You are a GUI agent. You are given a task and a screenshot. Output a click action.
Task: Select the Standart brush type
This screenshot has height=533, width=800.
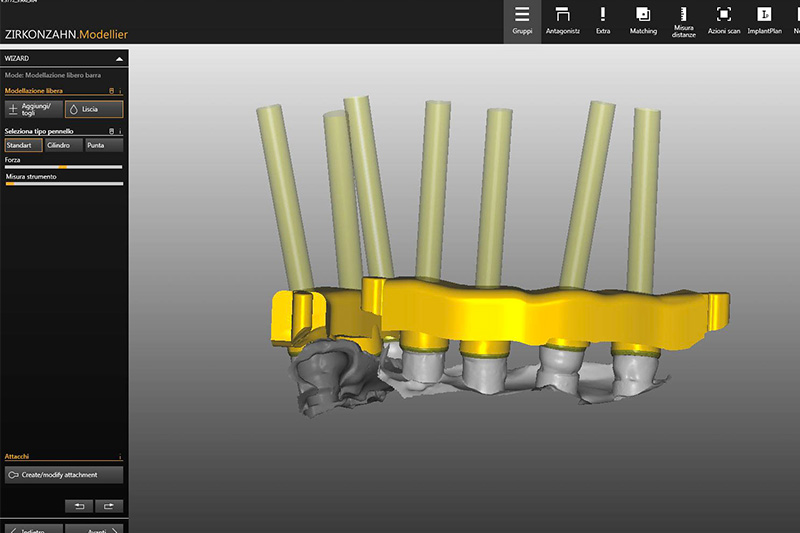tap(24, 146)
